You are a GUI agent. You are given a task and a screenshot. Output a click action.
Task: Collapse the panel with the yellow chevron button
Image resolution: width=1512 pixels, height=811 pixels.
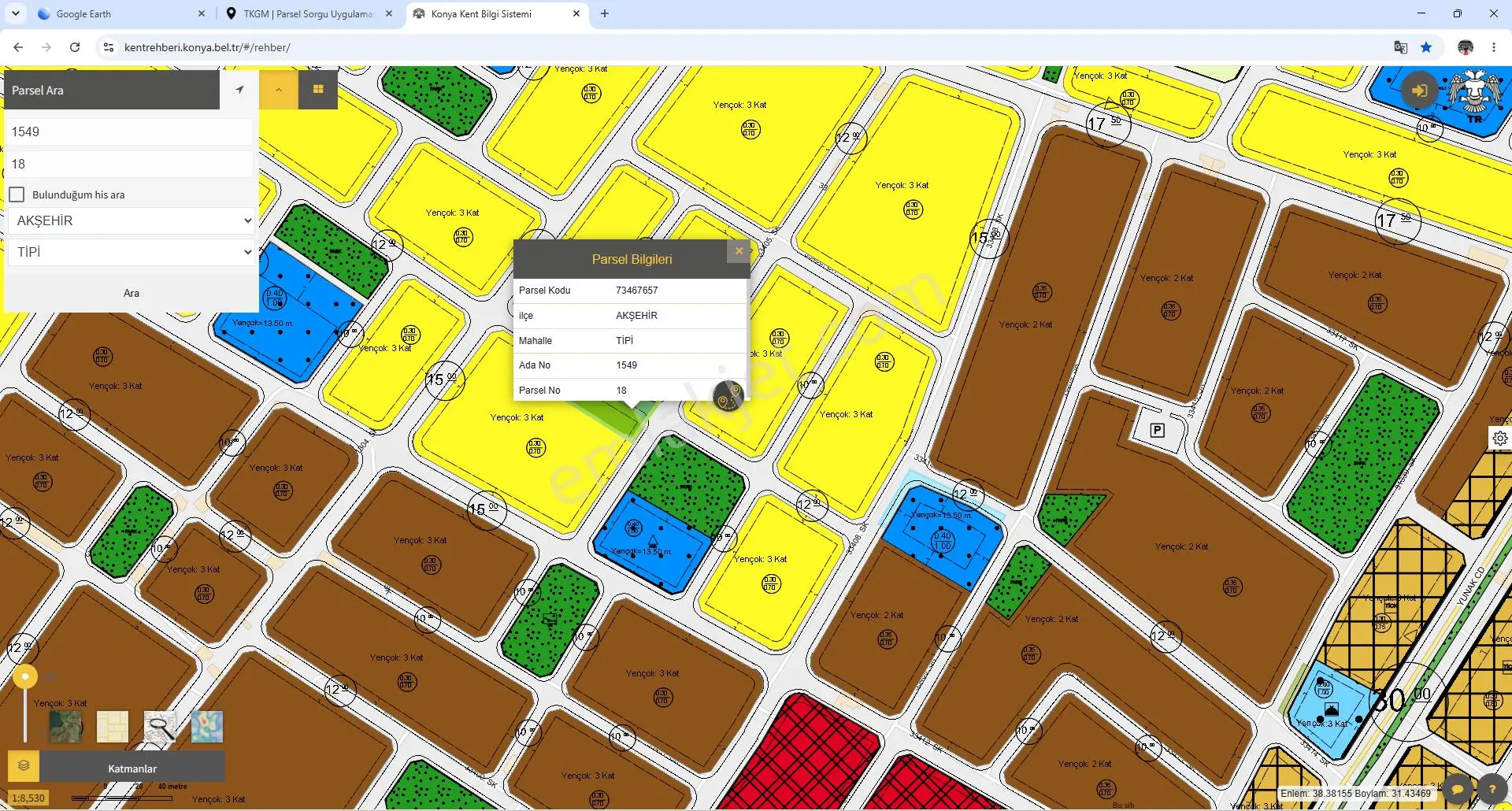(x=279, y=90)
